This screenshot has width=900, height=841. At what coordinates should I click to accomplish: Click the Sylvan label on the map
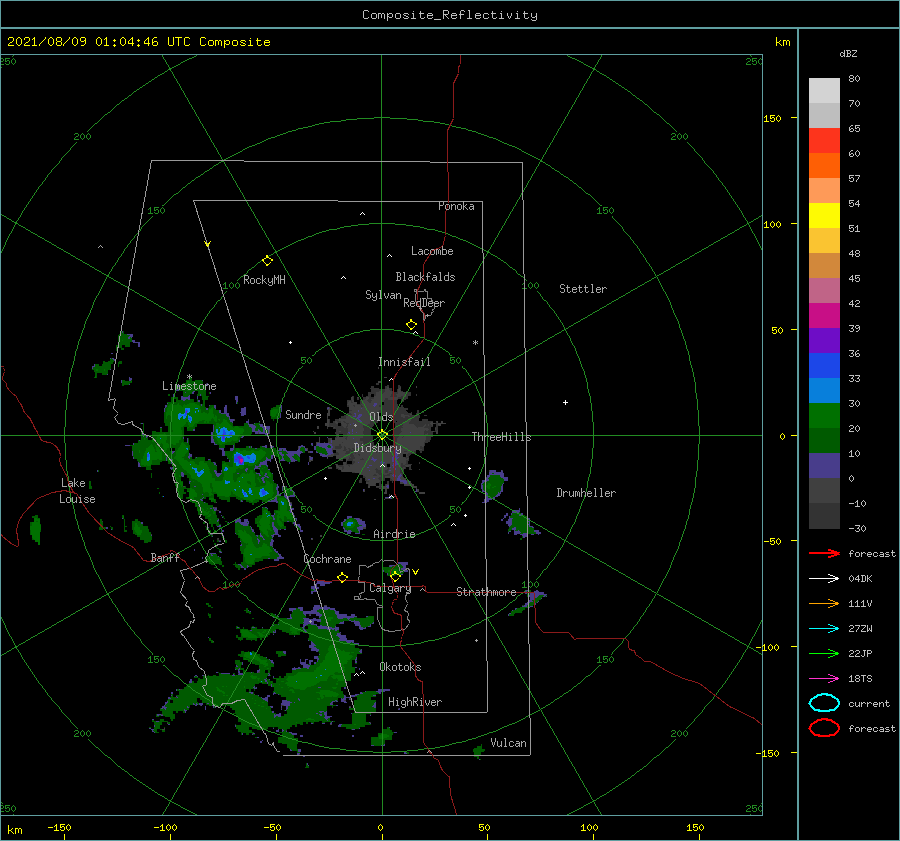[383, 295]
